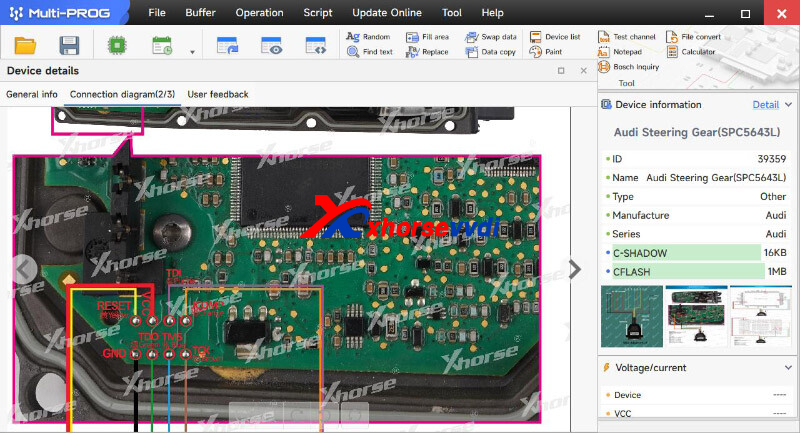800x433 pixels.
Task: Switch to the User feedback tab
Action: (x=218, y=94)
